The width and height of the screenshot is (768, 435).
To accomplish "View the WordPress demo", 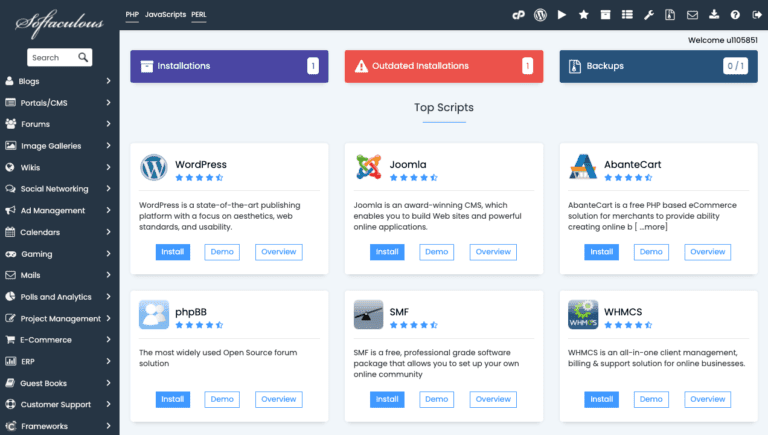I will 222,252.
